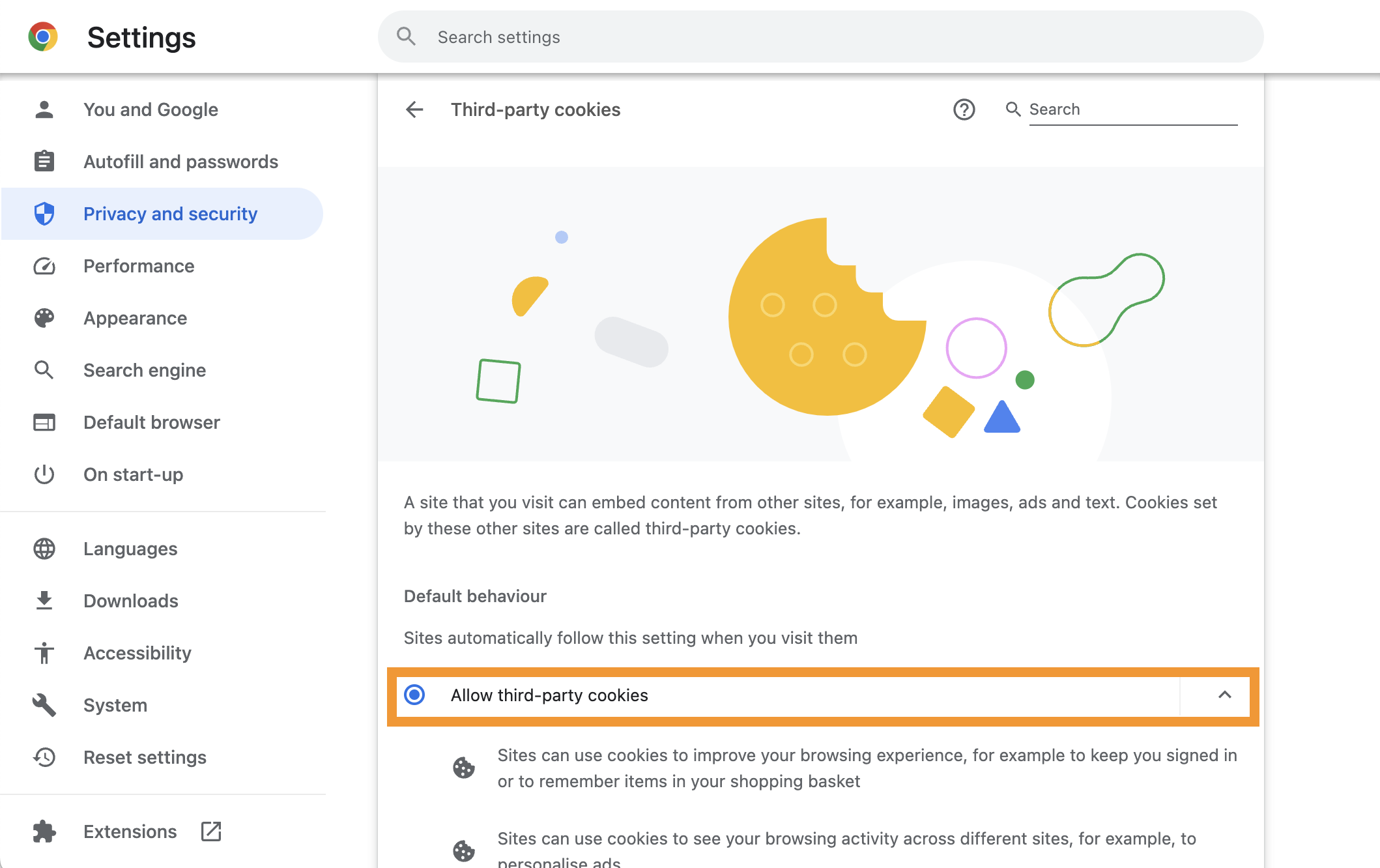Open Accessibility settings
The image size is (1380, 868).
tap(137, 653)
